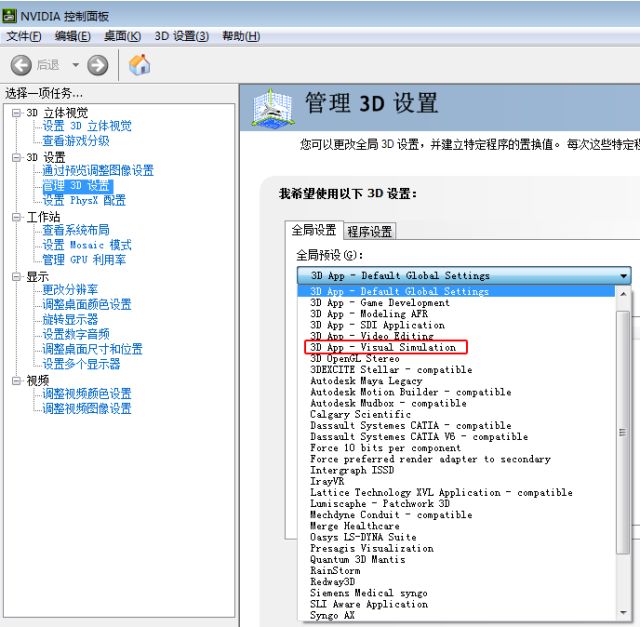Select 3DEXCITE Stellar - compatible preset

456,370
